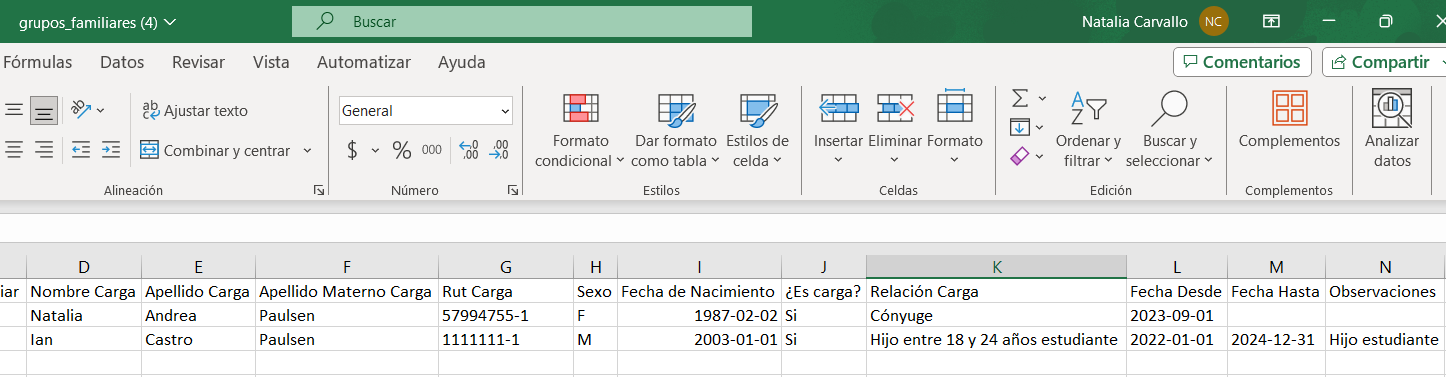The height and width of the screenshot is (377, 1446).
Task: Select the 'Hijo estudiante' observations cell
Action: [1385, 340]
